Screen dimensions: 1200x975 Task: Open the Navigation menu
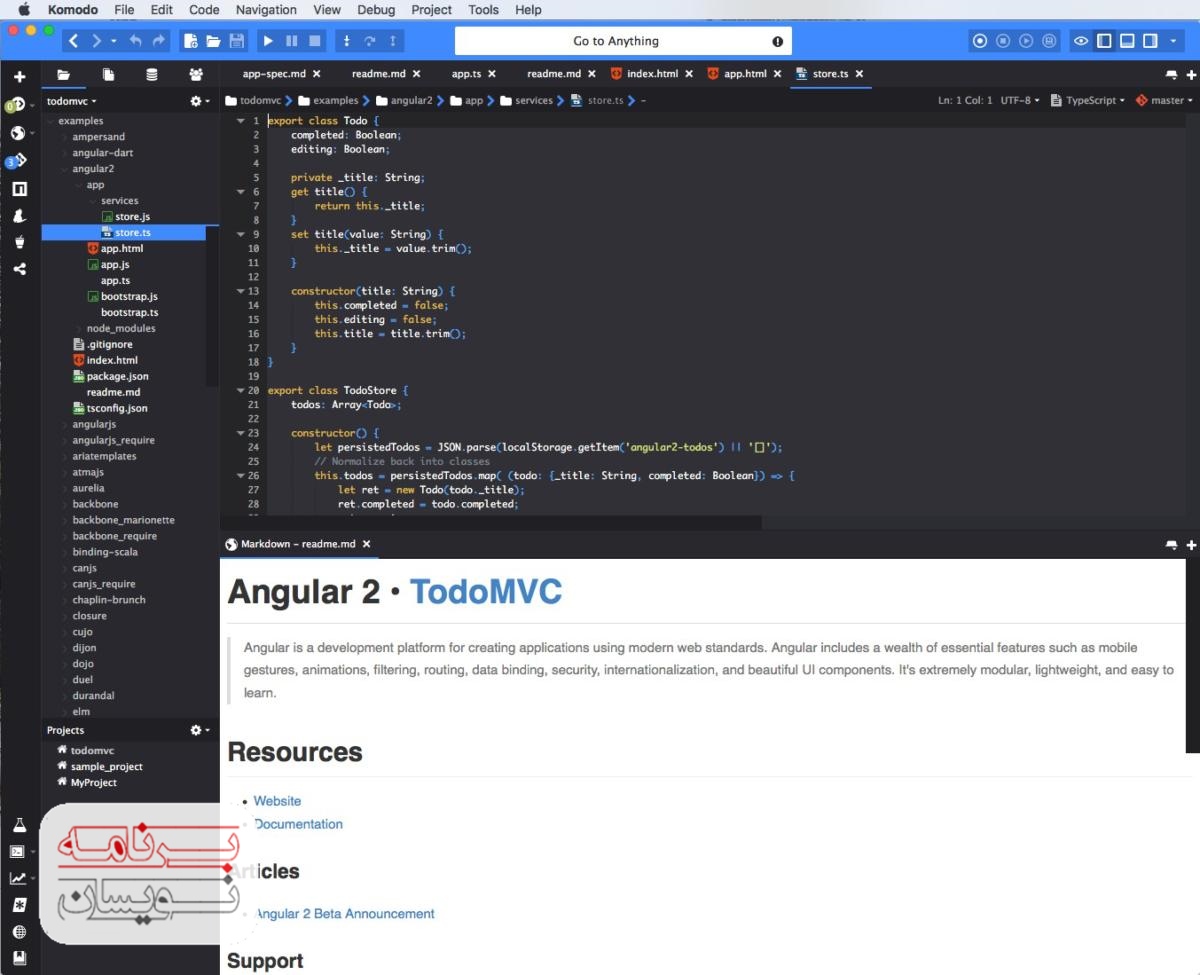(266, 9)
